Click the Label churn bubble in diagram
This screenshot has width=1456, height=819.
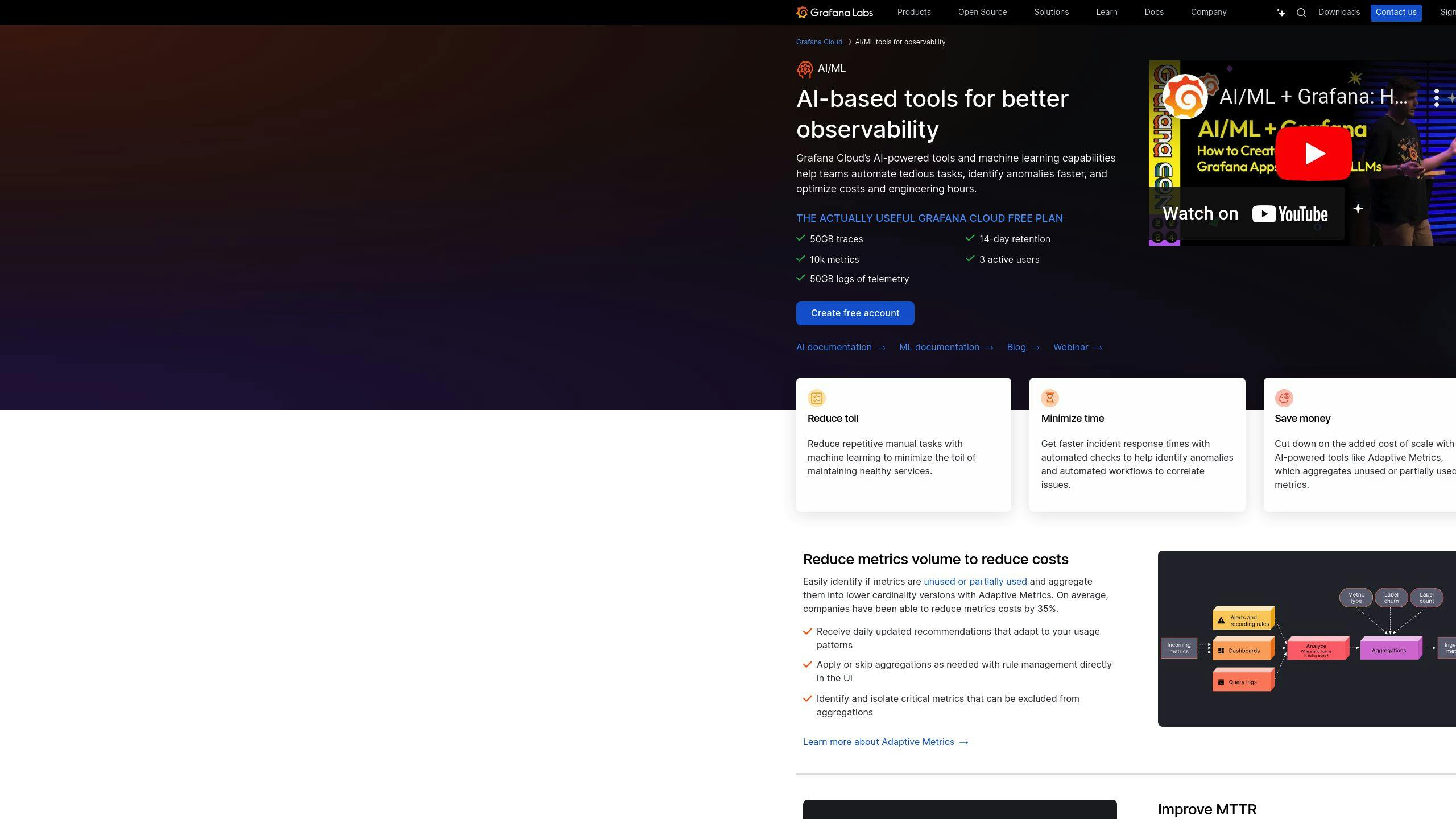click(1391, 598)
